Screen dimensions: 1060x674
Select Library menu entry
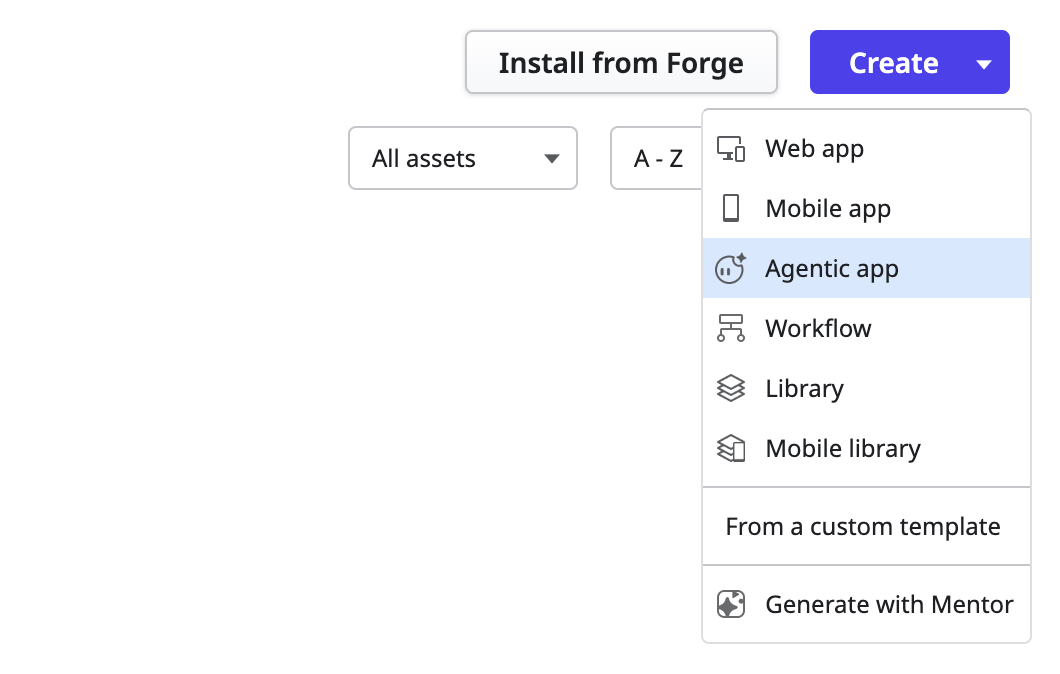(867, 388)
